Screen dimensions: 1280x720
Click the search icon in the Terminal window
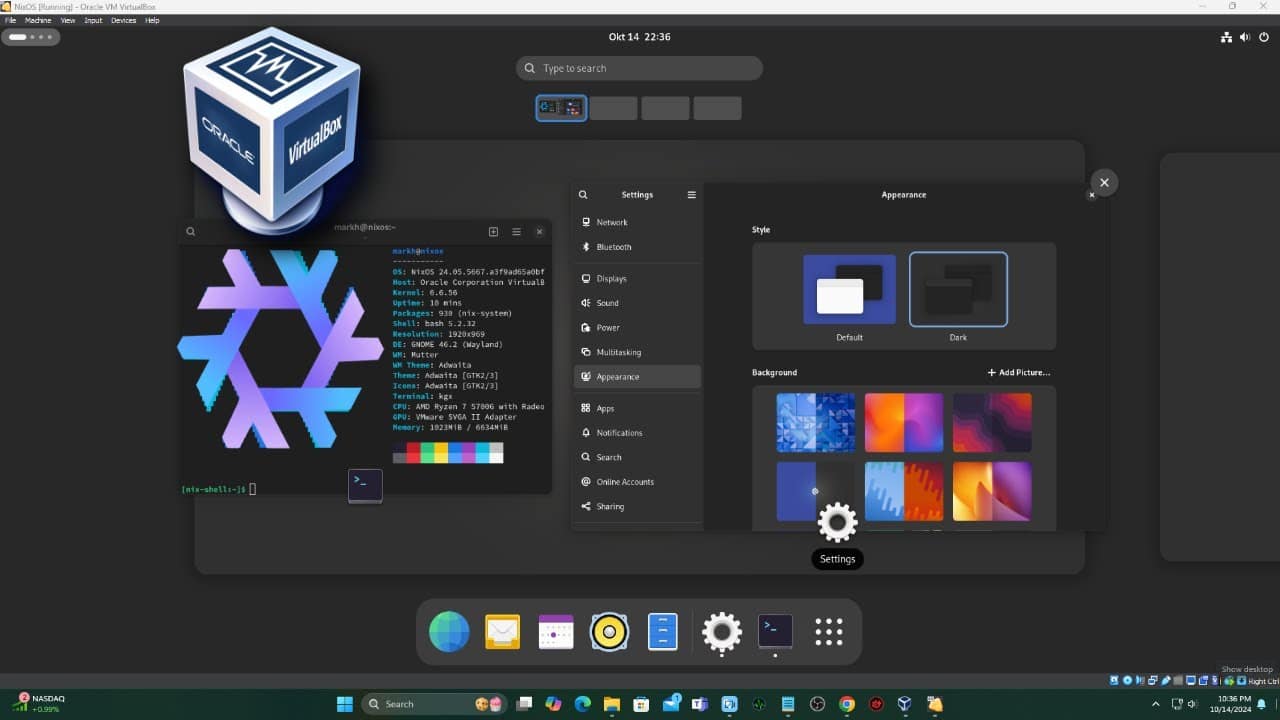click(190, 231)
